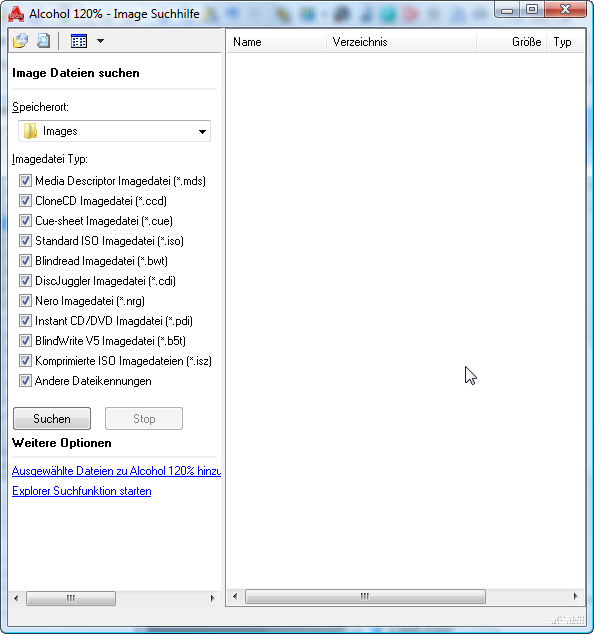Sort results by Verzeichnis column
The width and height of the screenshot is (594, 634).
[x=401, y=42]
